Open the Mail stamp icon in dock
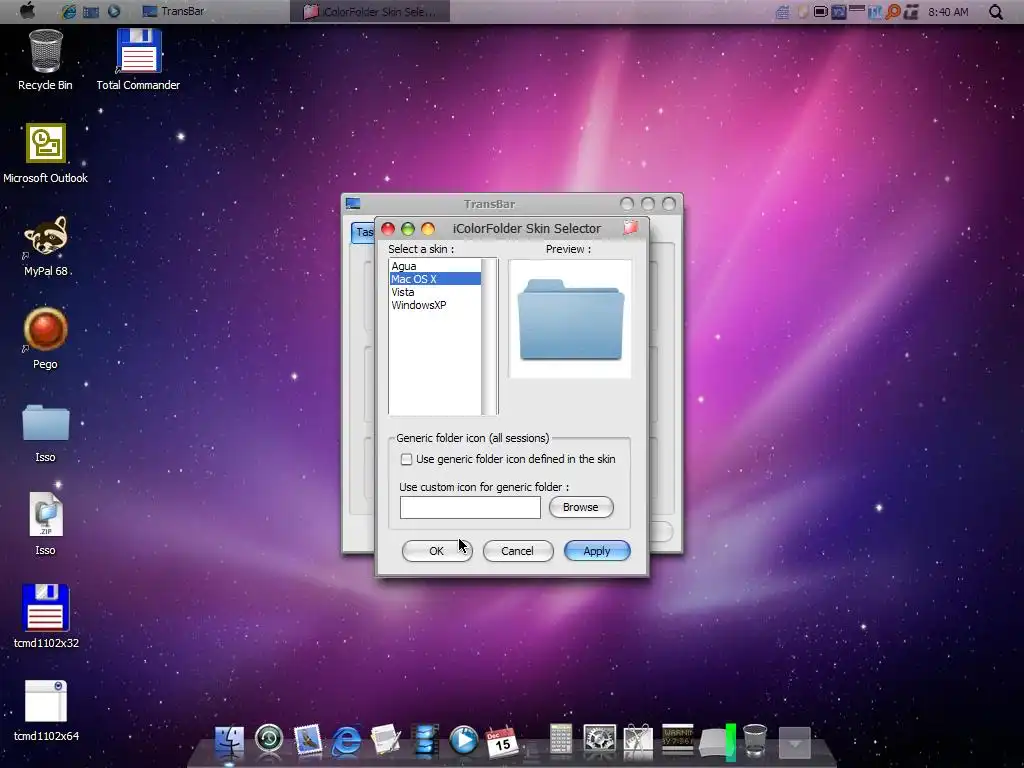The width and height of the screenshot is (1024, 768). pyautogui.click(x=307, y=741)
